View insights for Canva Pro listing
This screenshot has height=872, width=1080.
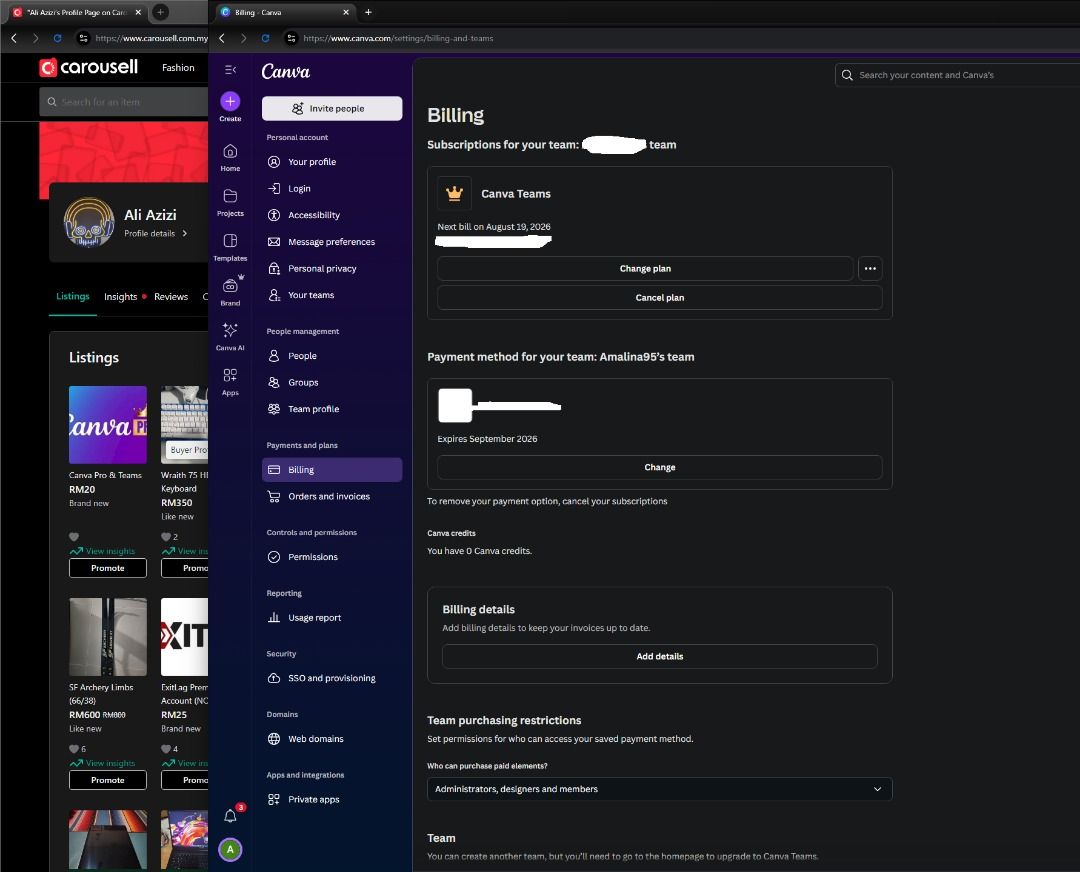point(103,551)
